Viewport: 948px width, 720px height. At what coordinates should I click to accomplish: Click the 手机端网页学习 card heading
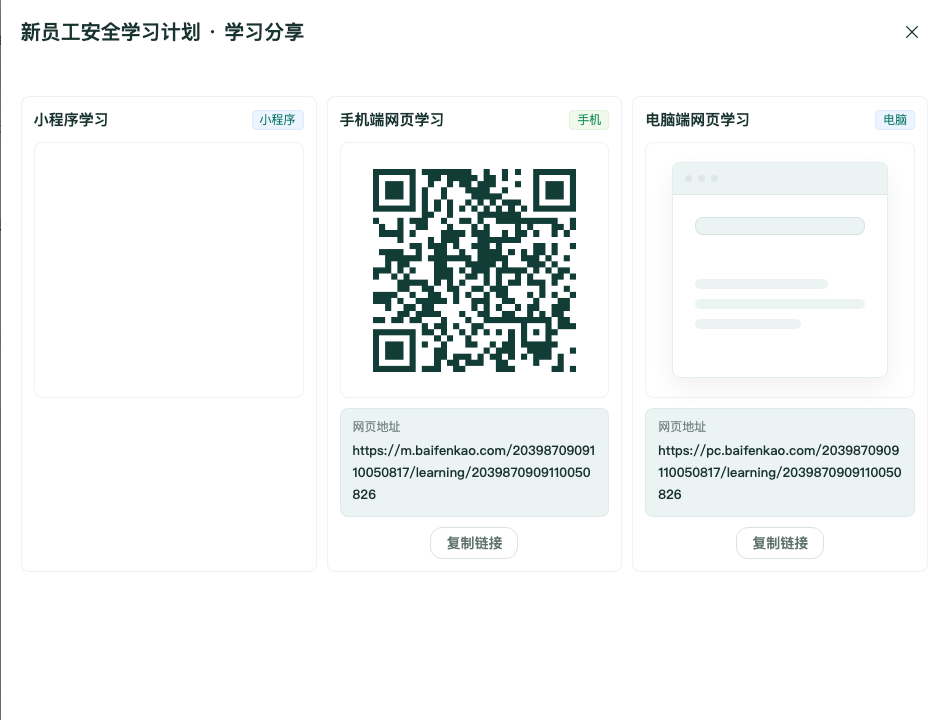pyautogui.click(x=392, y=120)
